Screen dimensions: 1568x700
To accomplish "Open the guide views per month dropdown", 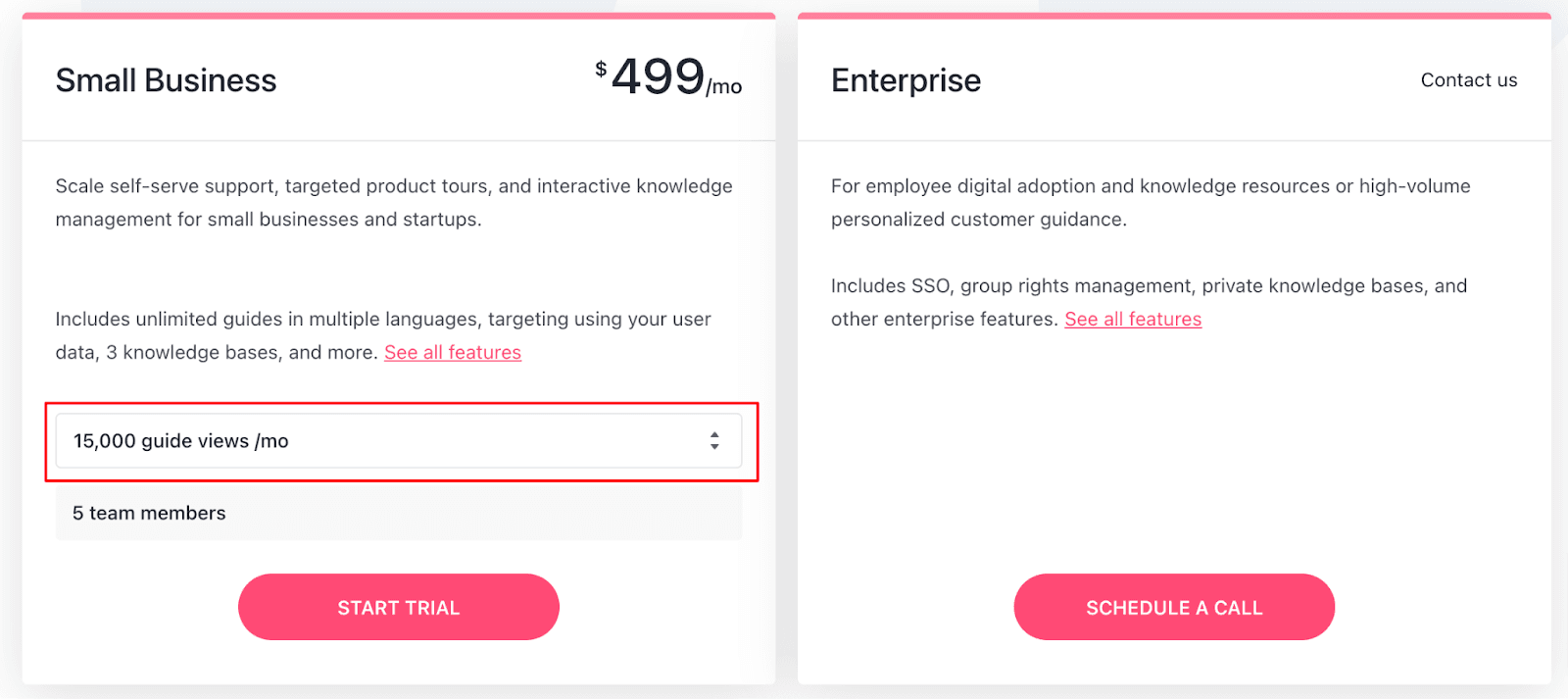I will coord(398,441).
